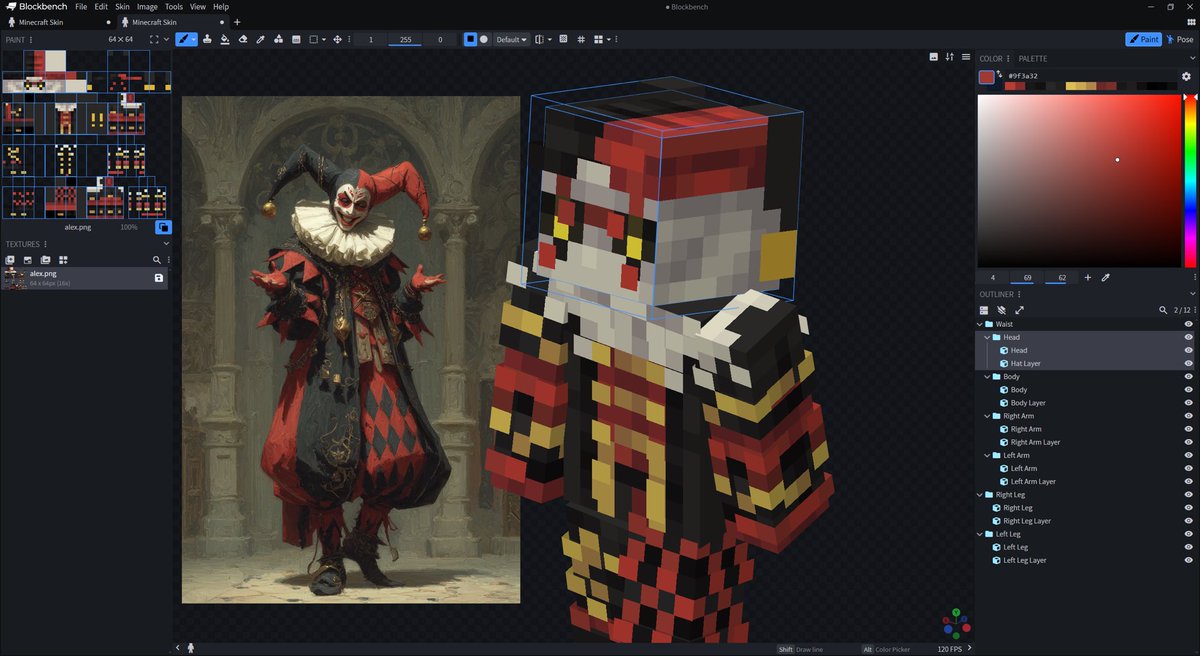Click the main color swatch #9f3a32
The width and height of the screenshot is (1200, 656).
click(987, 76)
